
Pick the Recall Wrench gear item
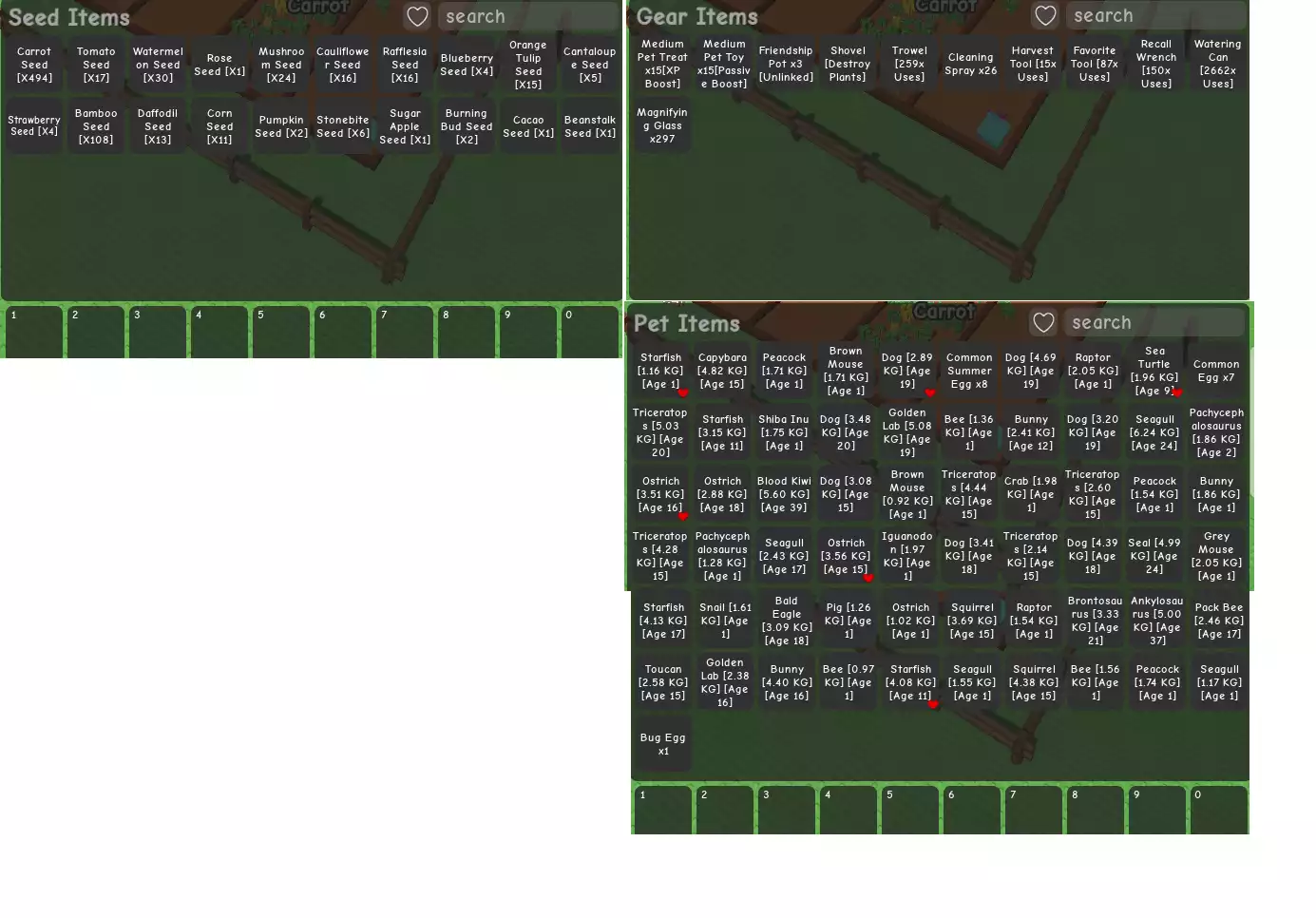tap(1155, 65)
